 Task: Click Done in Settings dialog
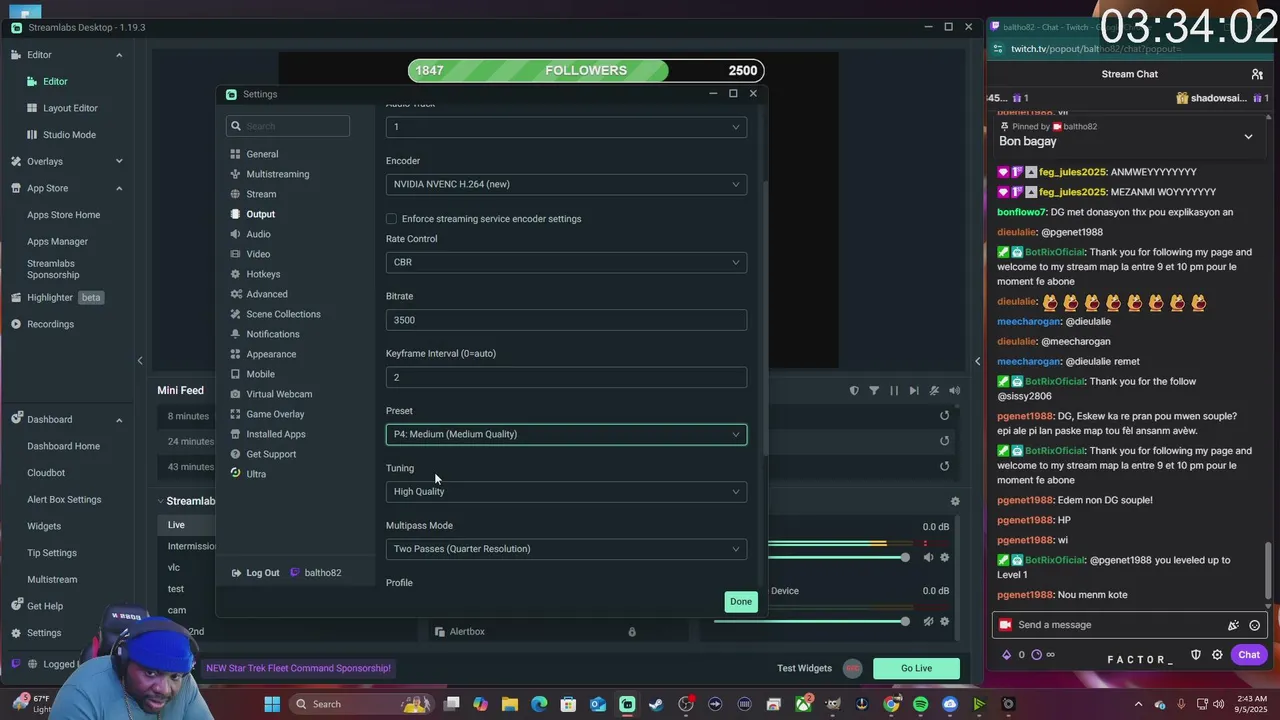click(741, 602)
